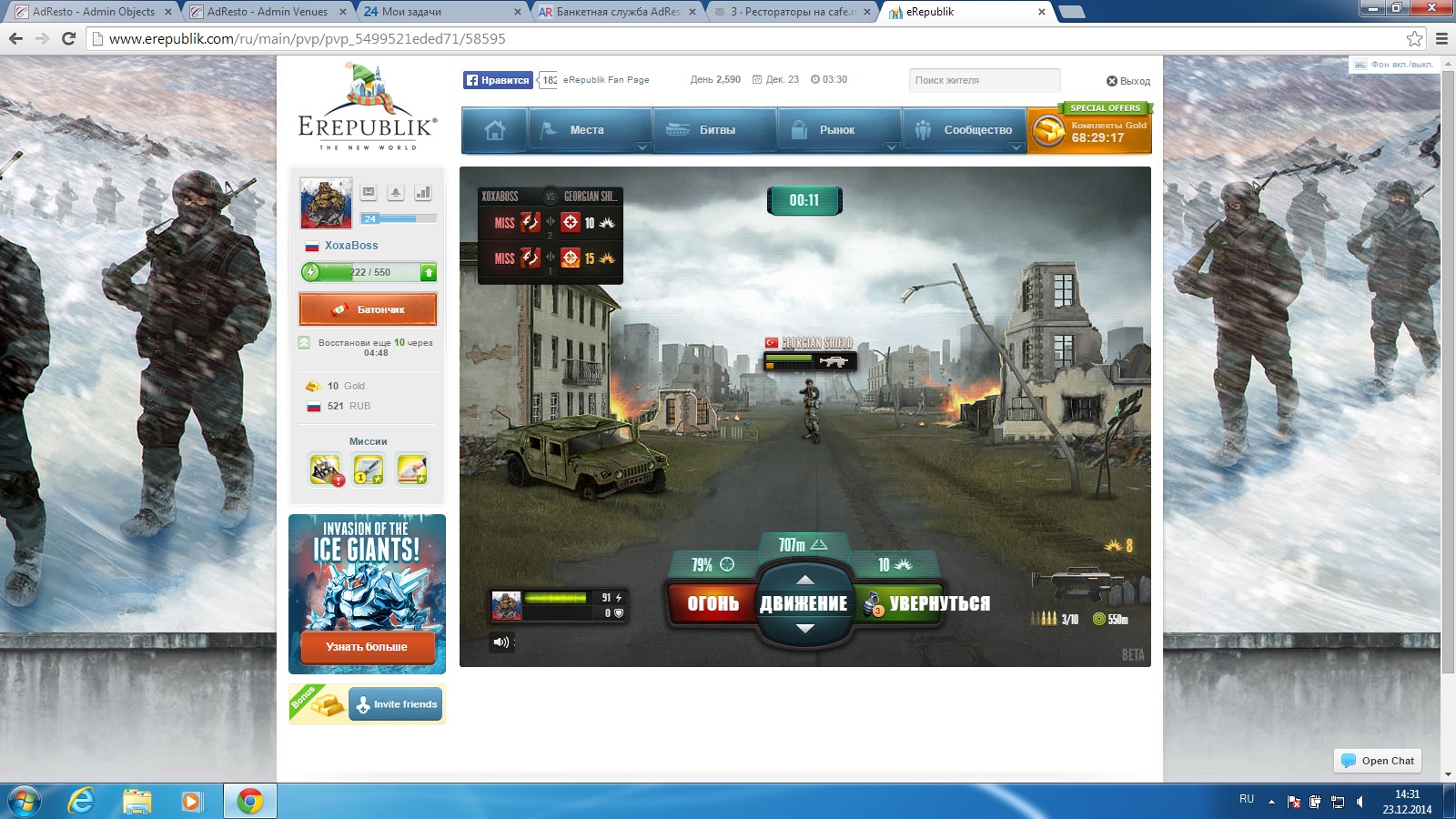
Task: Open the Сообщество menu
Action: [x=965, y=130]
